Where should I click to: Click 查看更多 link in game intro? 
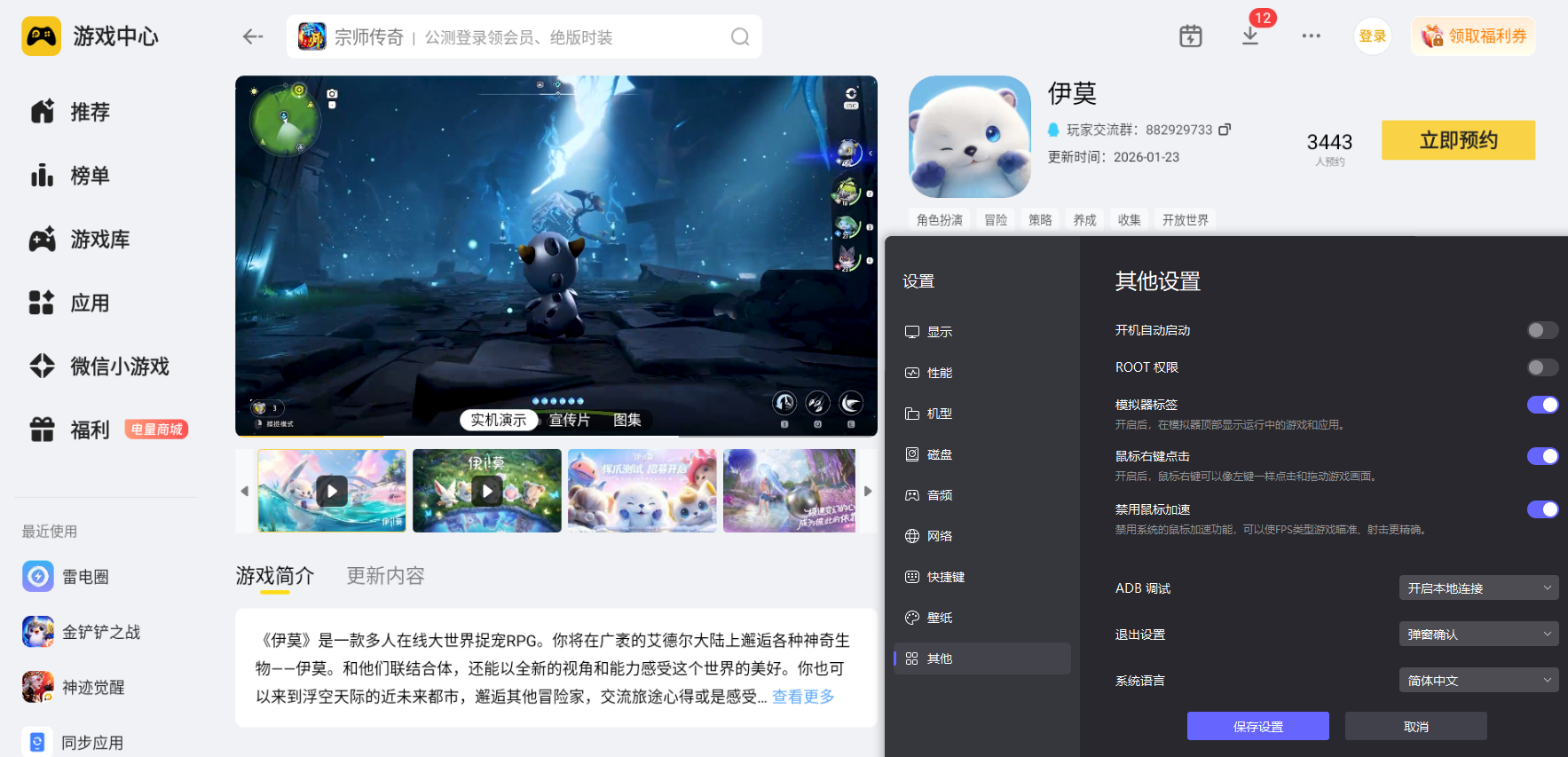[803, 697]
